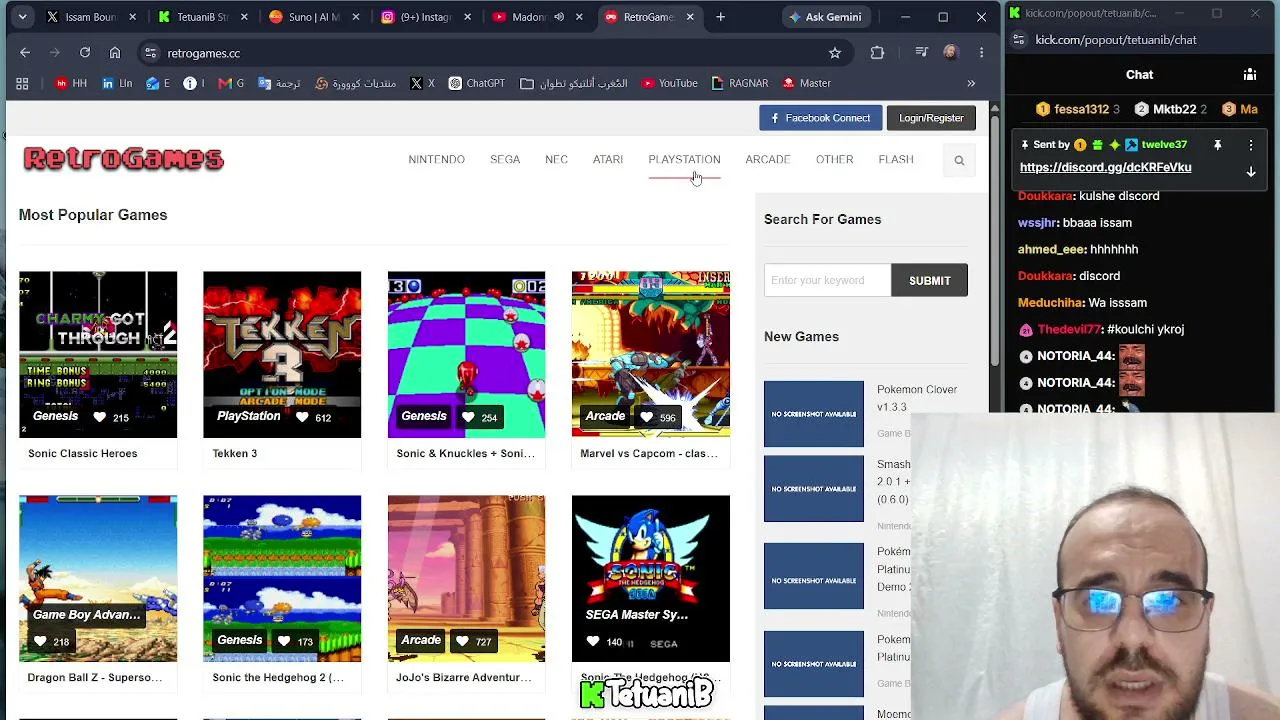Open the FLASH menu
1280x720 pixels.
click(x=896, y=160)
